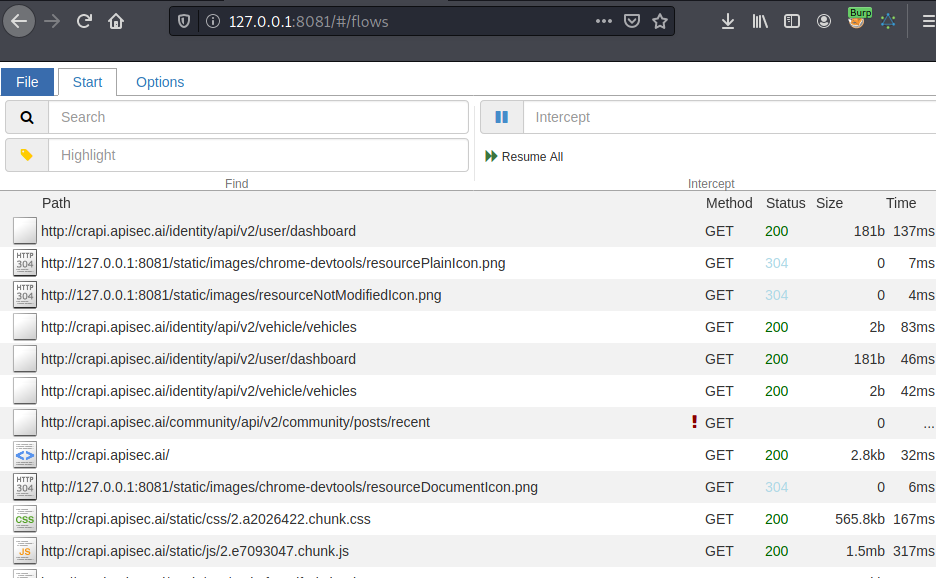Focus the Search filter input field
The image size is (936, 578).
(x=258, y=117)
